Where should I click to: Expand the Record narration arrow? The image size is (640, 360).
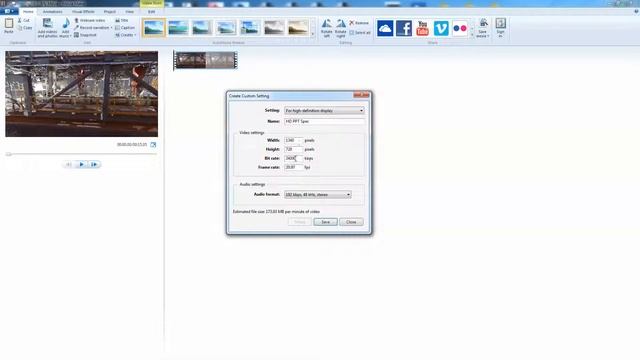click(111, 28)
